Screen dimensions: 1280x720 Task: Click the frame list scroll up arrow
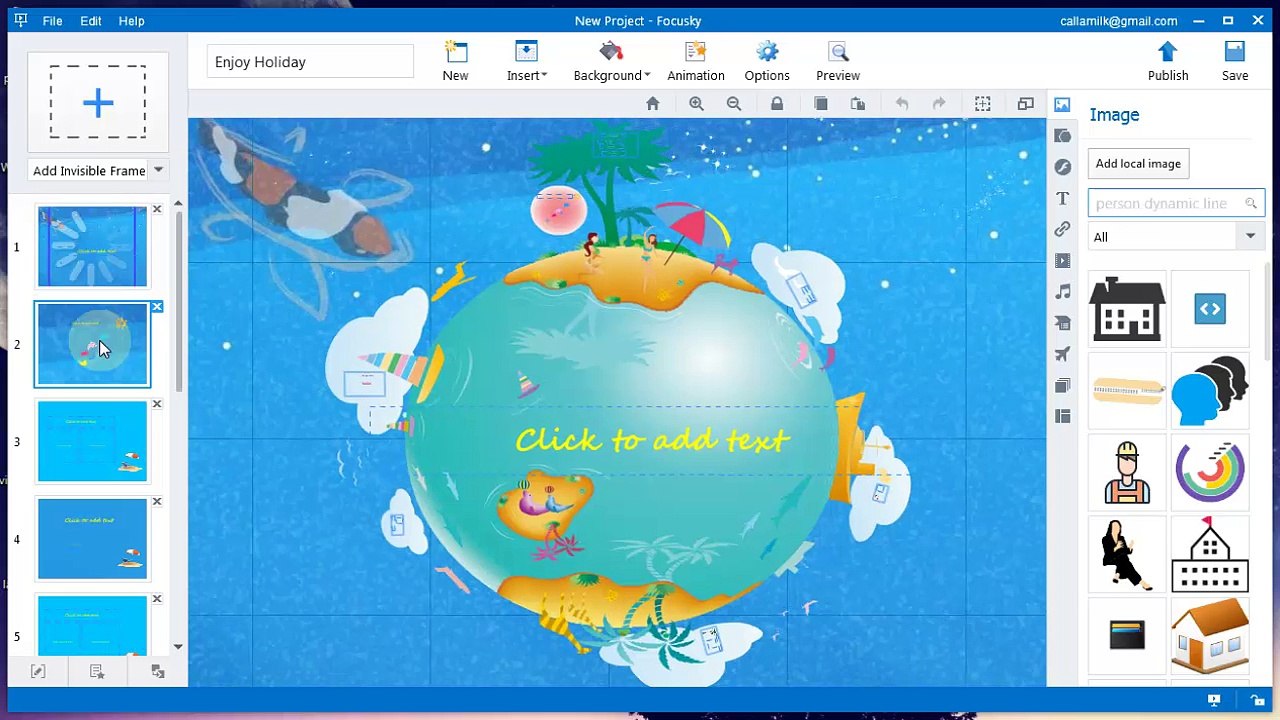[178, 204]
